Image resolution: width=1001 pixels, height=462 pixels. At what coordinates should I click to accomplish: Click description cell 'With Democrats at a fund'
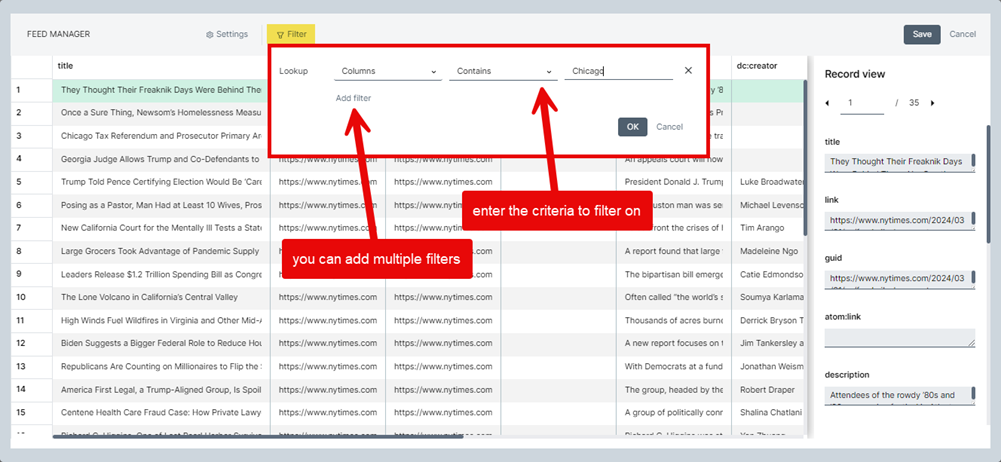click(x=674, y=366)
